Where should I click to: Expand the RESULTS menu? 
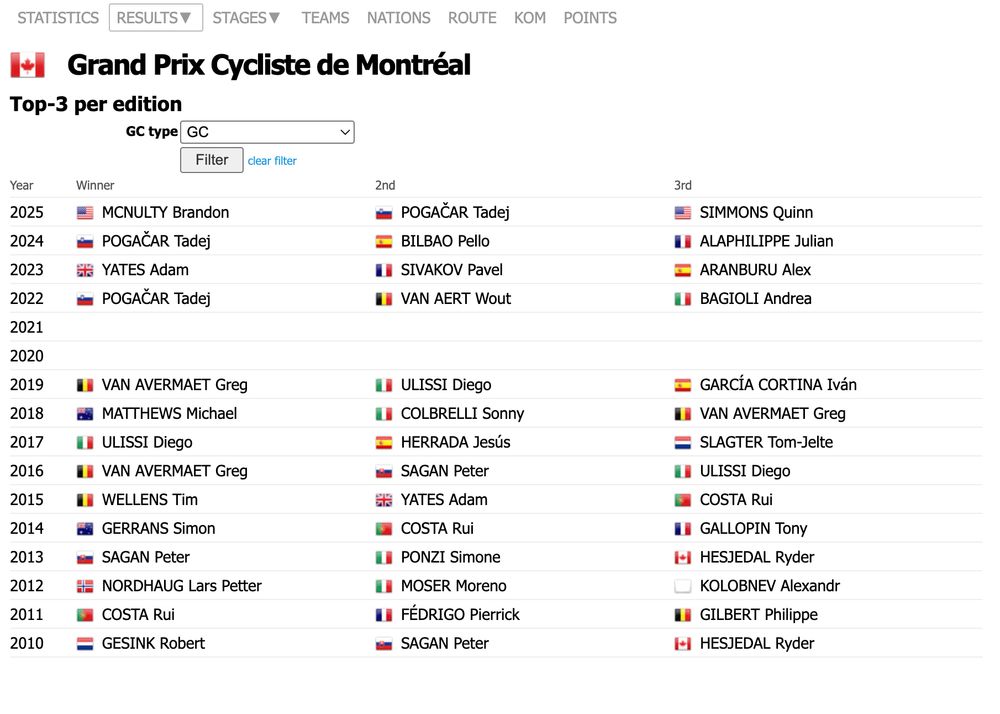pos(155,18)
